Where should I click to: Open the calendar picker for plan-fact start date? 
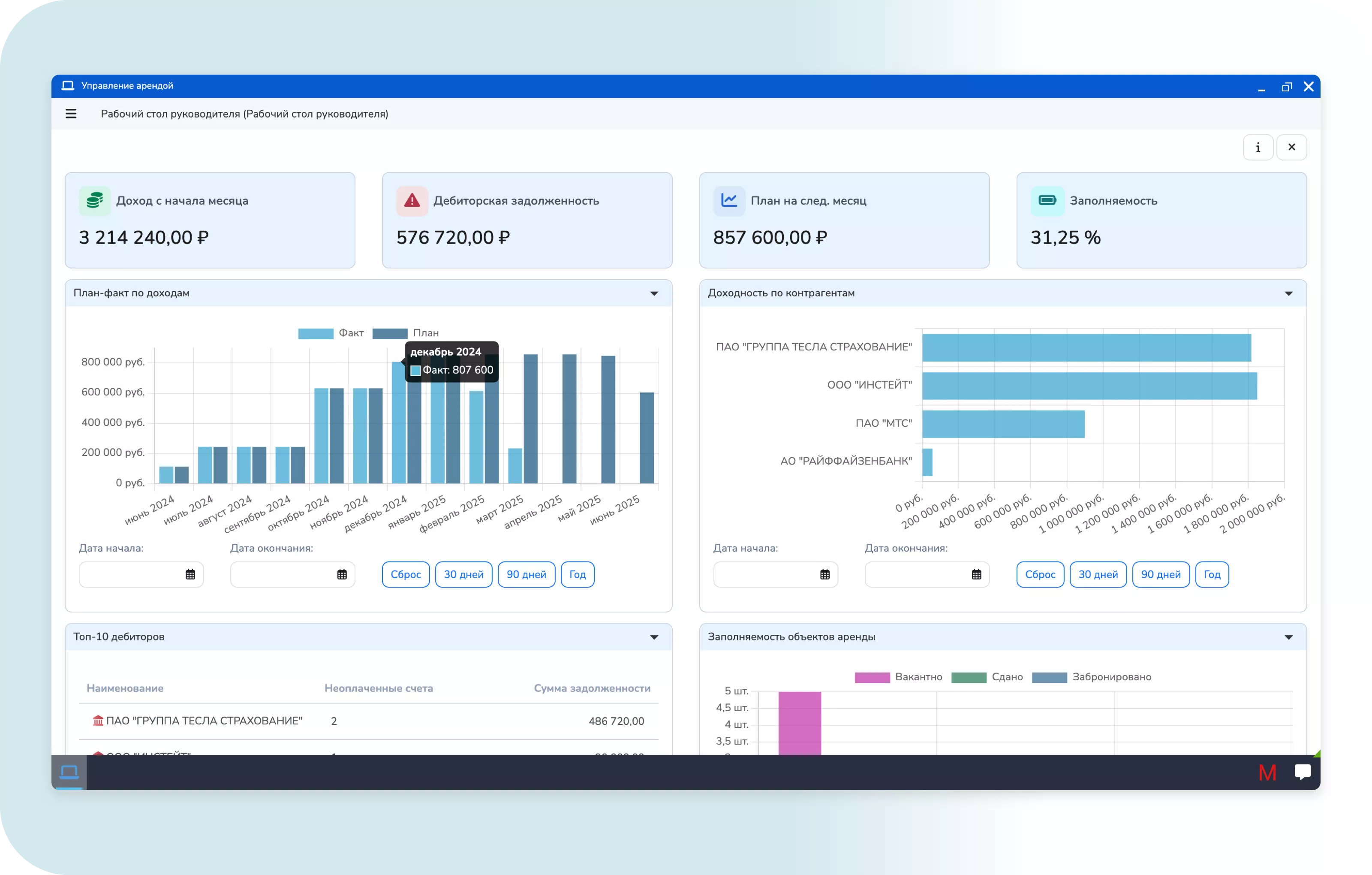190,575
